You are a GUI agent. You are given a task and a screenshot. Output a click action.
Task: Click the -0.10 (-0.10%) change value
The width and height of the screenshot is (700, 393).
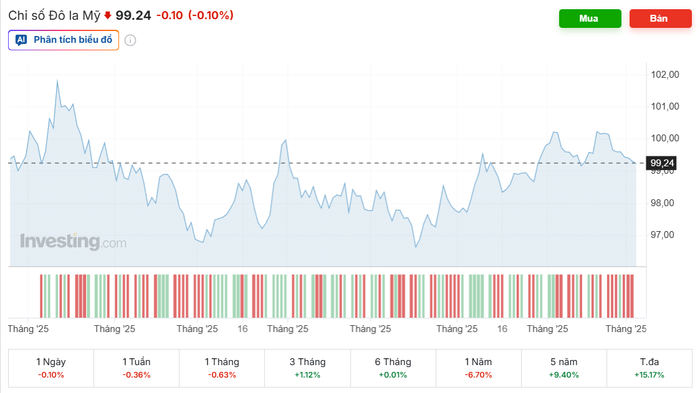195,16
